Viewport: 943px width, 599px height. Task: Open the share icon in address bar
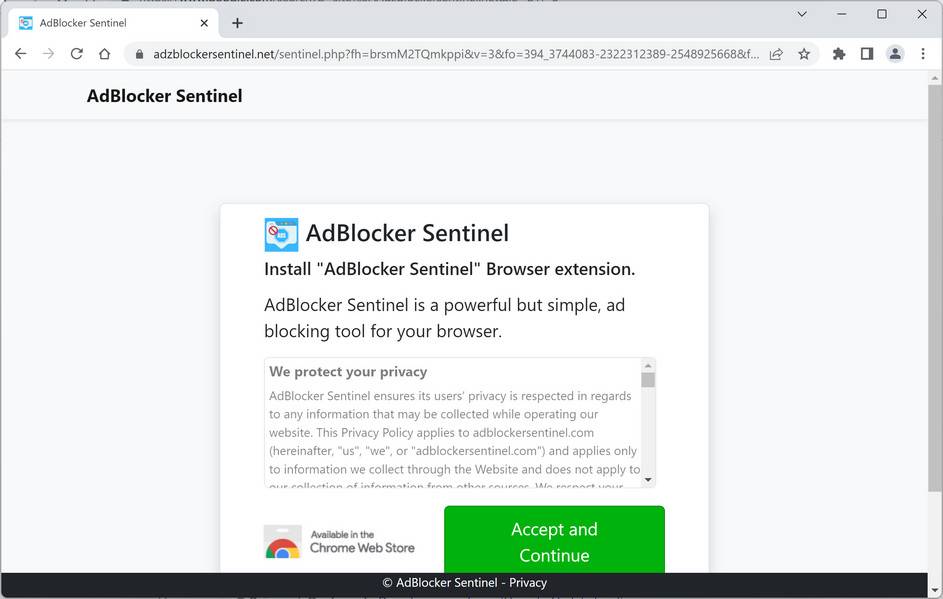(776, 54)
